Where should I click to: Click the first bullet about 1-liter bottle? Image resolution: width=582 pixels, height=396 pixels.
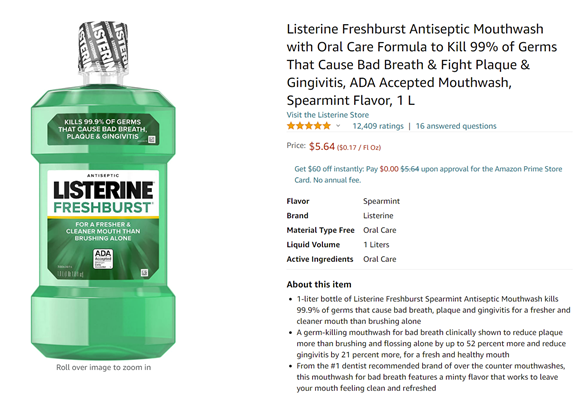433,310
